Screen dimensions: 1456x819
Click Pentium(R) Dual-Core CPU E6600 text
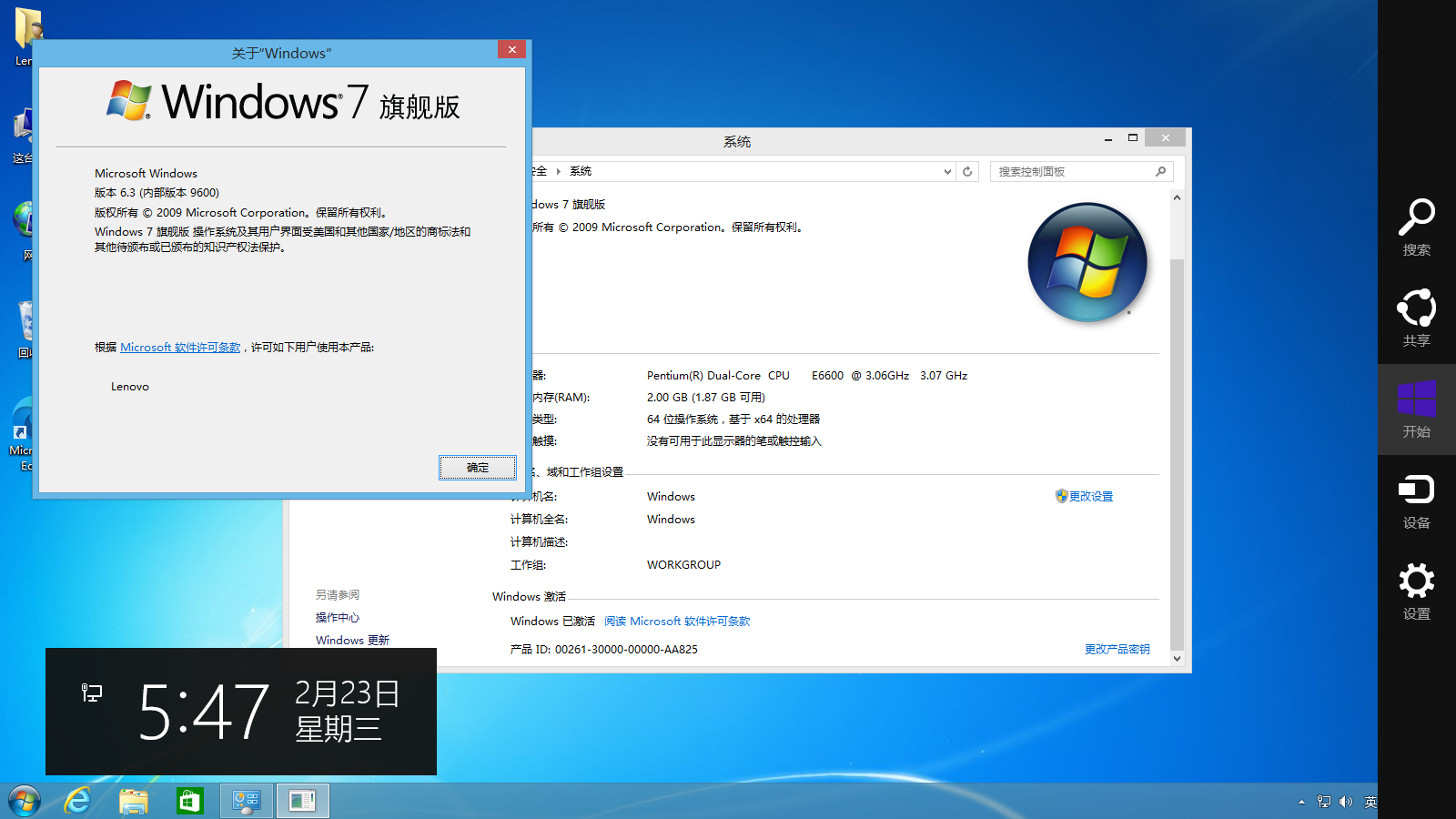[x=807, y=376]
